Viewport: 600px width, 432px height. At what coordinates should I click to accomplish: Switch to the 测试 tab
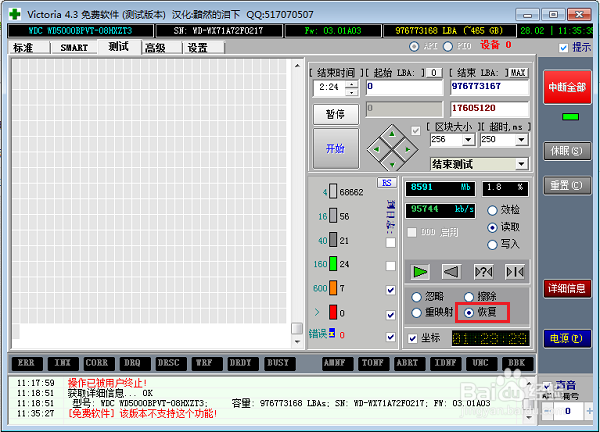click(x=119, y=47)
